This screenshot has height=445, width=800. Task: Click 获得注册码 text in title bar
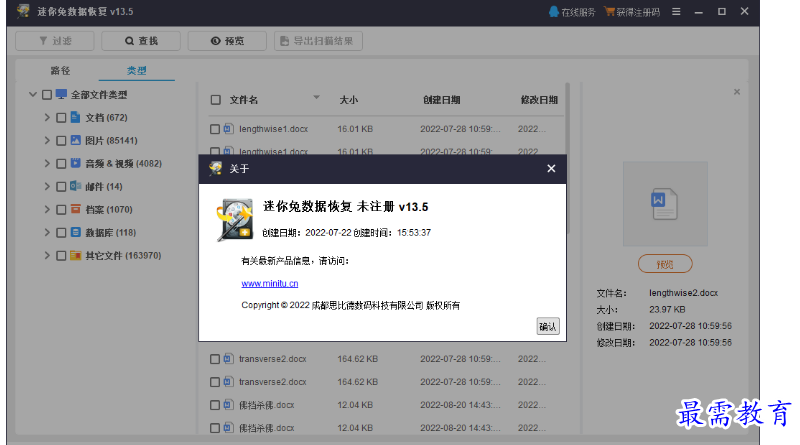638,12
